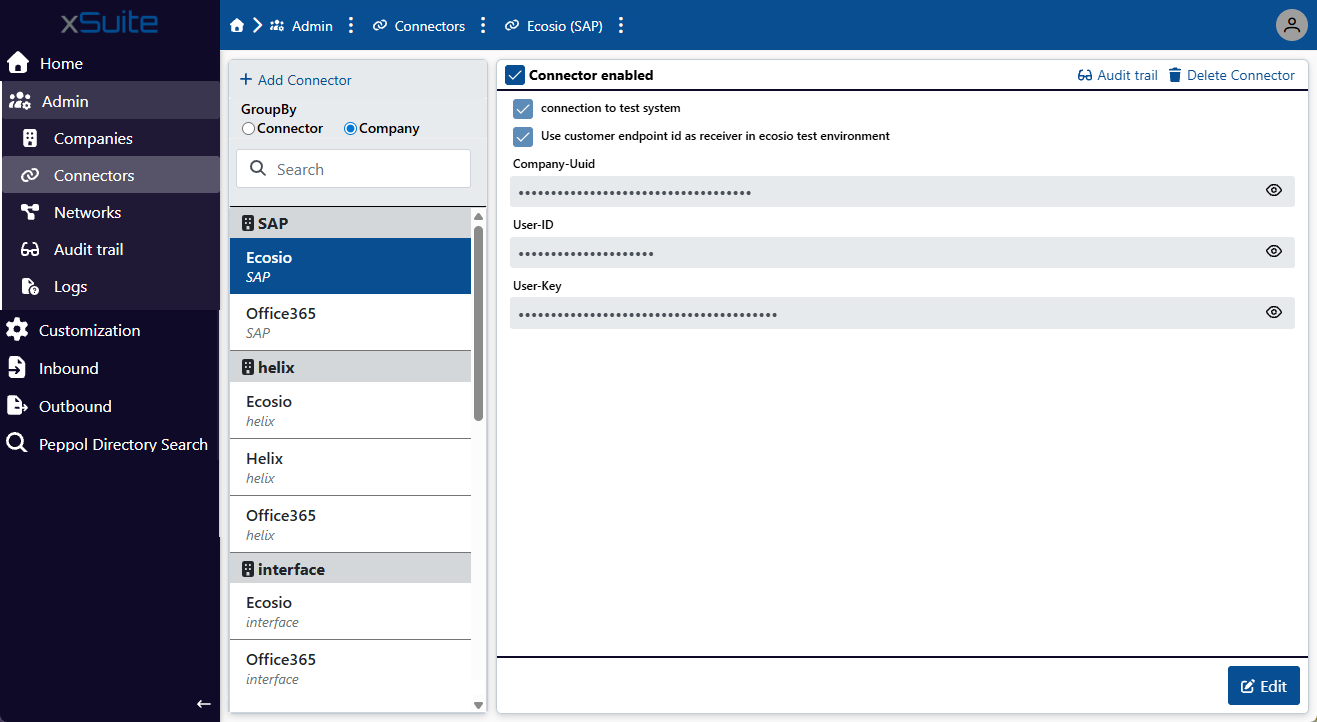1317x722 pixels.
Task: Open Logs from the sidebar
Action: 70,287
